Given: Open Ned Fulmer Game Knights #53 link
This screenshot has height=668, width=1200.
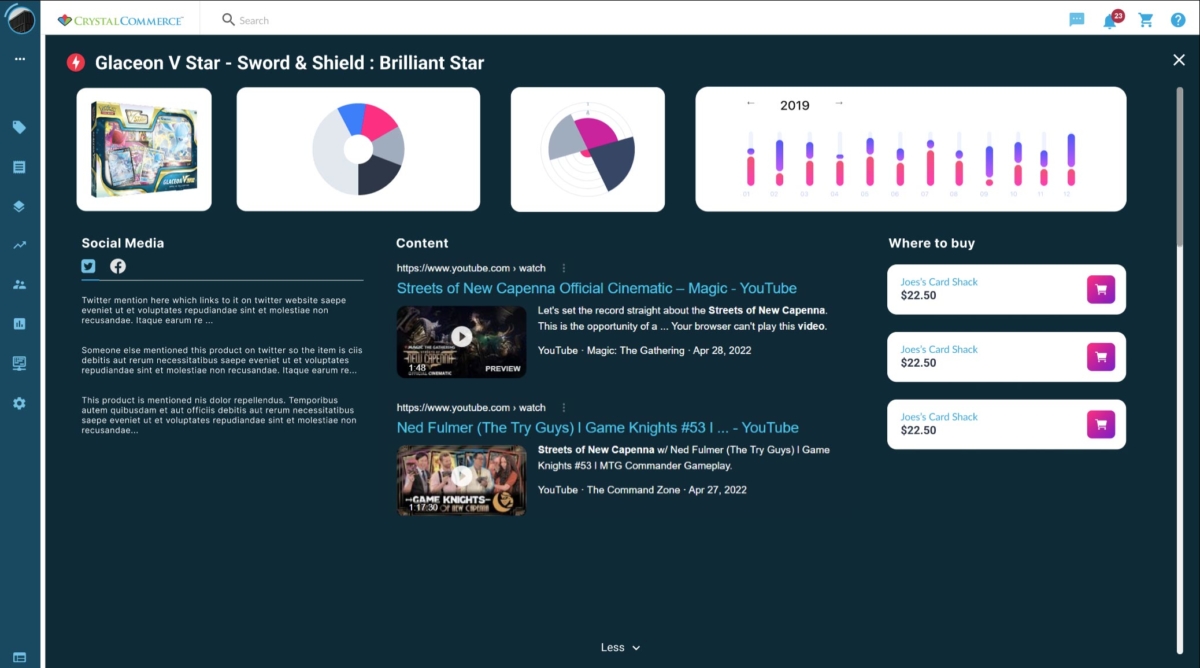Looking at the screenshot, I should [x=598, y=428].
